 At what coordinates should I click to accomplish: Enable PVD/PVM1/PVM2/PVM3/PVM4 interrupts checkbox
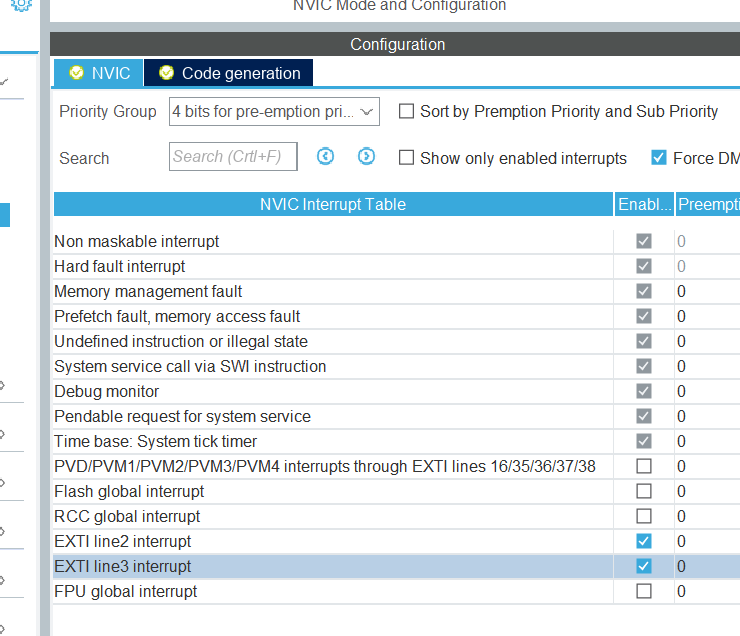(x=644, y=466)
